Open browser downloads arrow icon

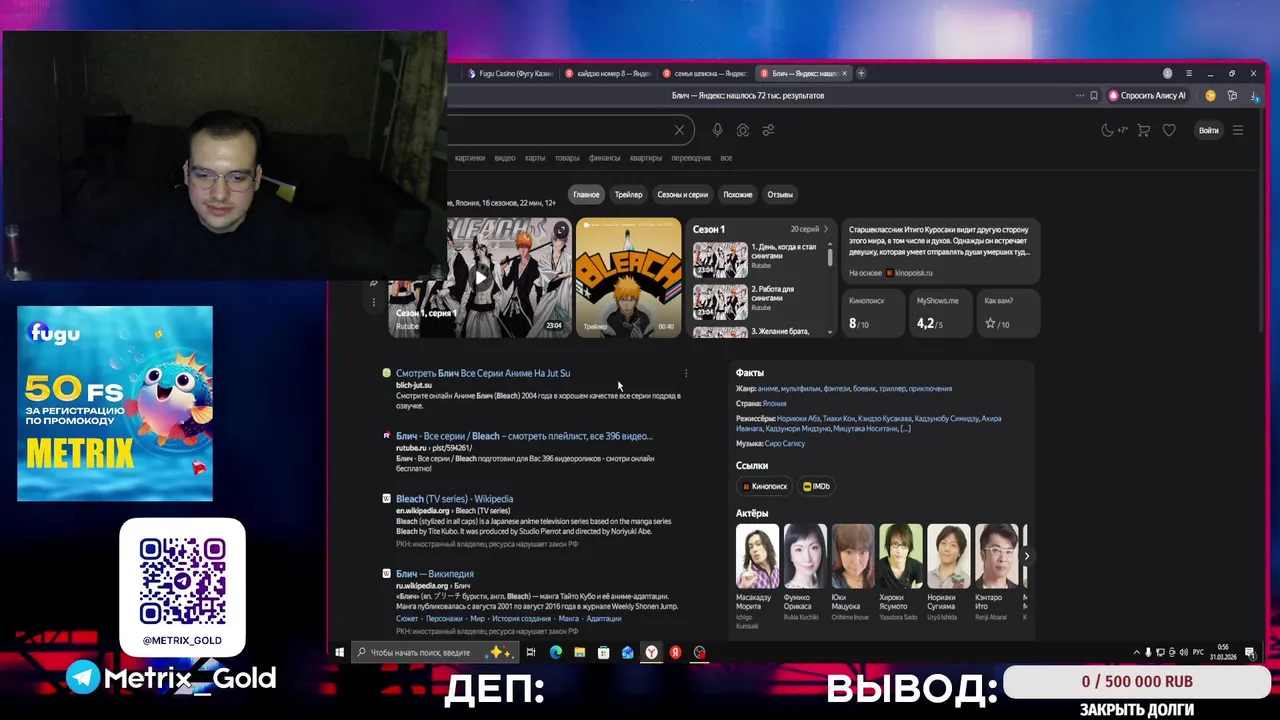pyautogui.click(x=1253, y=96)
